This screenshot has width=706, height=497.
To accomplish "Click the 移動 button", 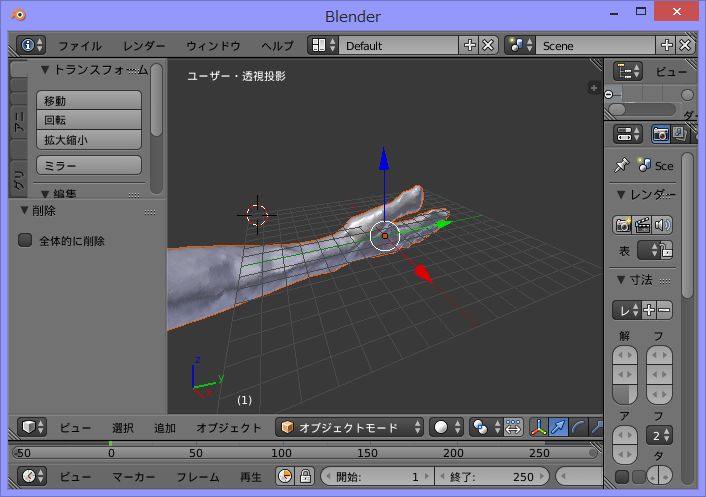I will point(89,100).
